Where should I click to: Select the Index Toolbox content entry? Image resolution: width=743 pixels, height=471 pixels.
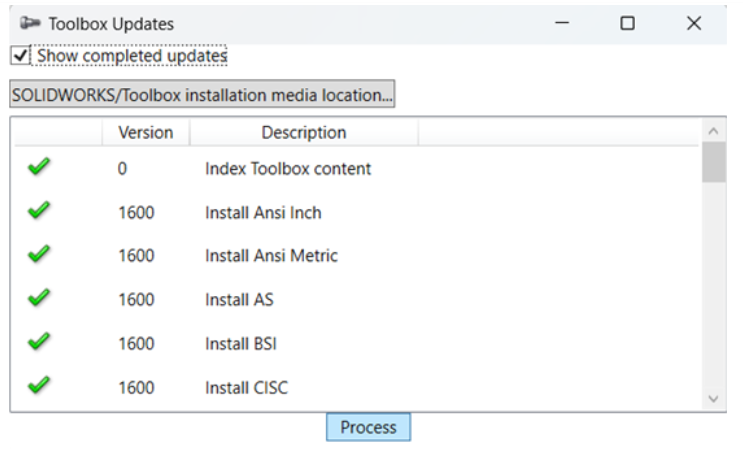288,169
